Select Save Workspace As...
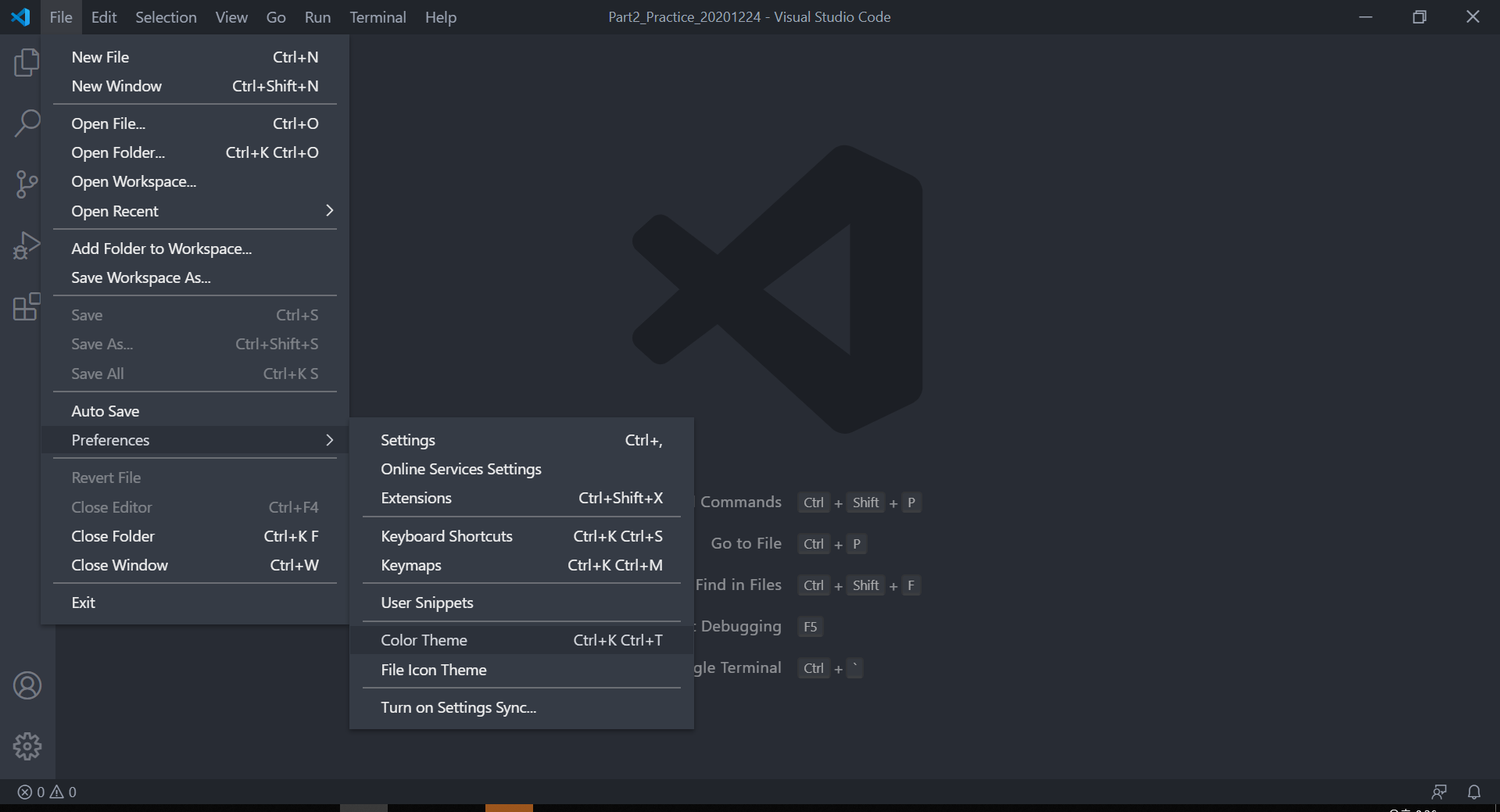 (195, 277)
